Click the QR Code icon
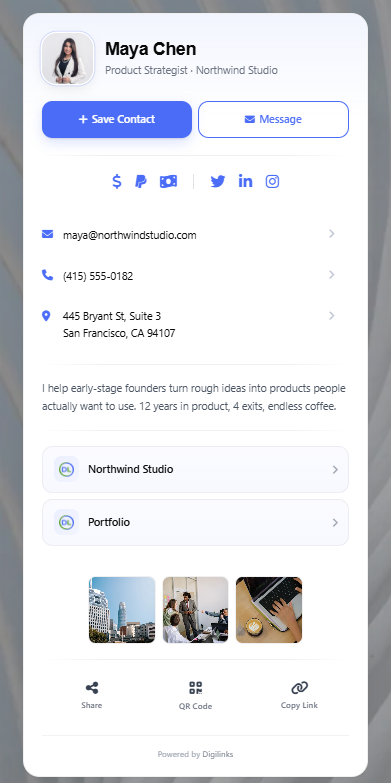 pyautogui.click(x=196, y=688)
